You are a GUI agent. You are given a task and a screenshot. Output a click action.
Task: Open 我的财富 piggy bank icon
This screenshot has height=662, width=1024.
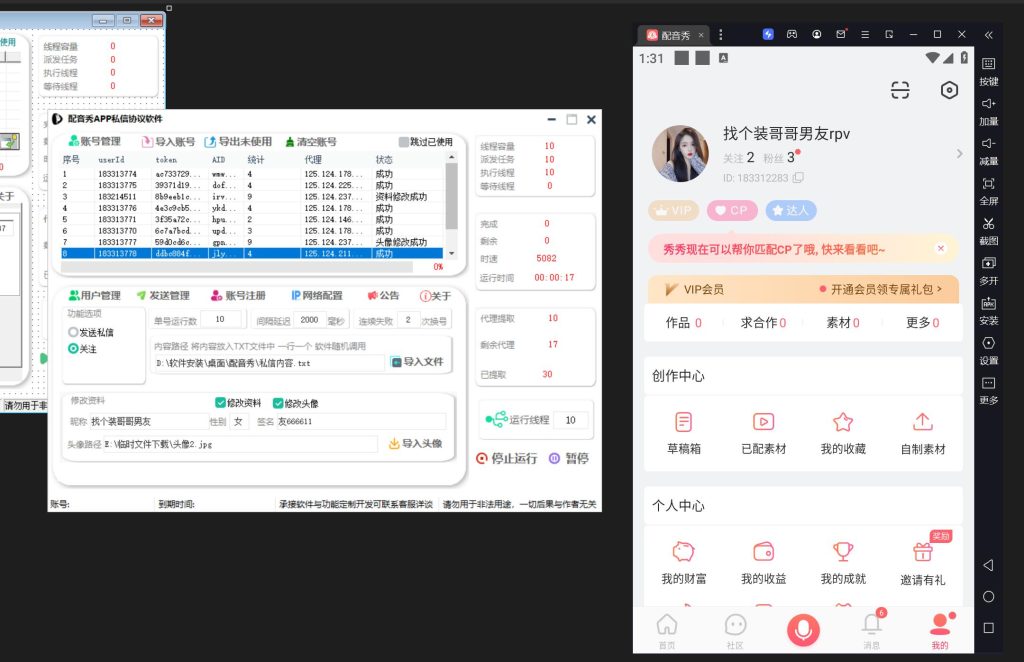(683, 552)
